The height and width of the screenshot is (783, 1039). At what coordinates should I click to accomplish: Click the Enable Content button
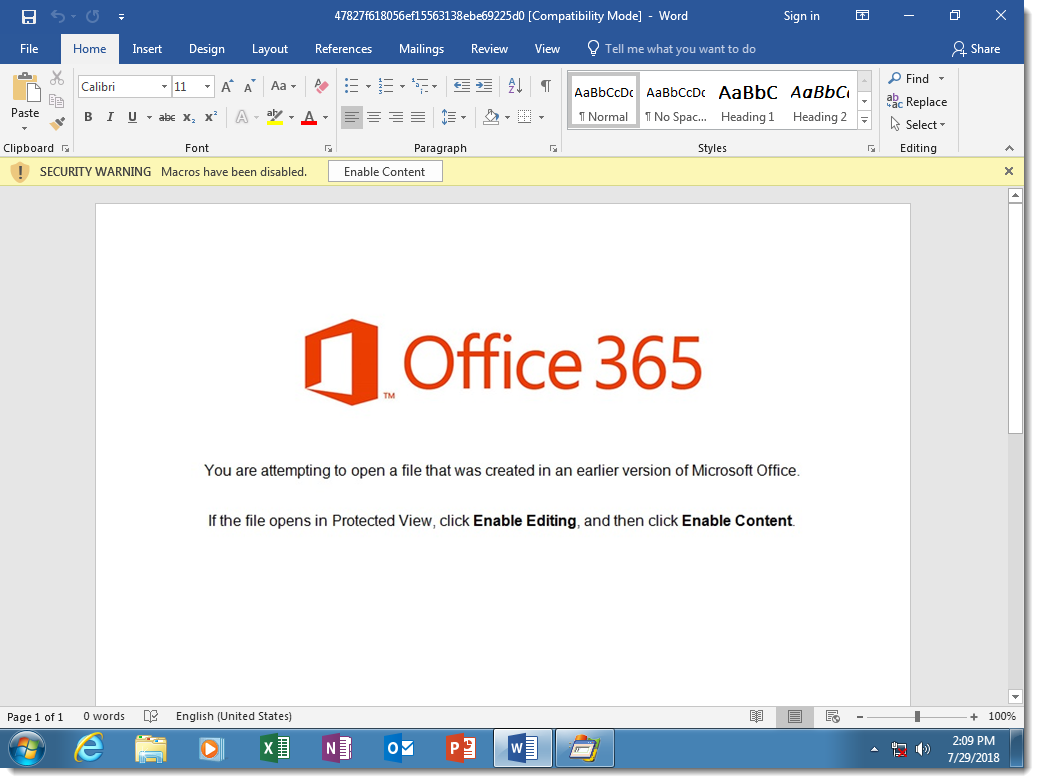tap(385, 172)
